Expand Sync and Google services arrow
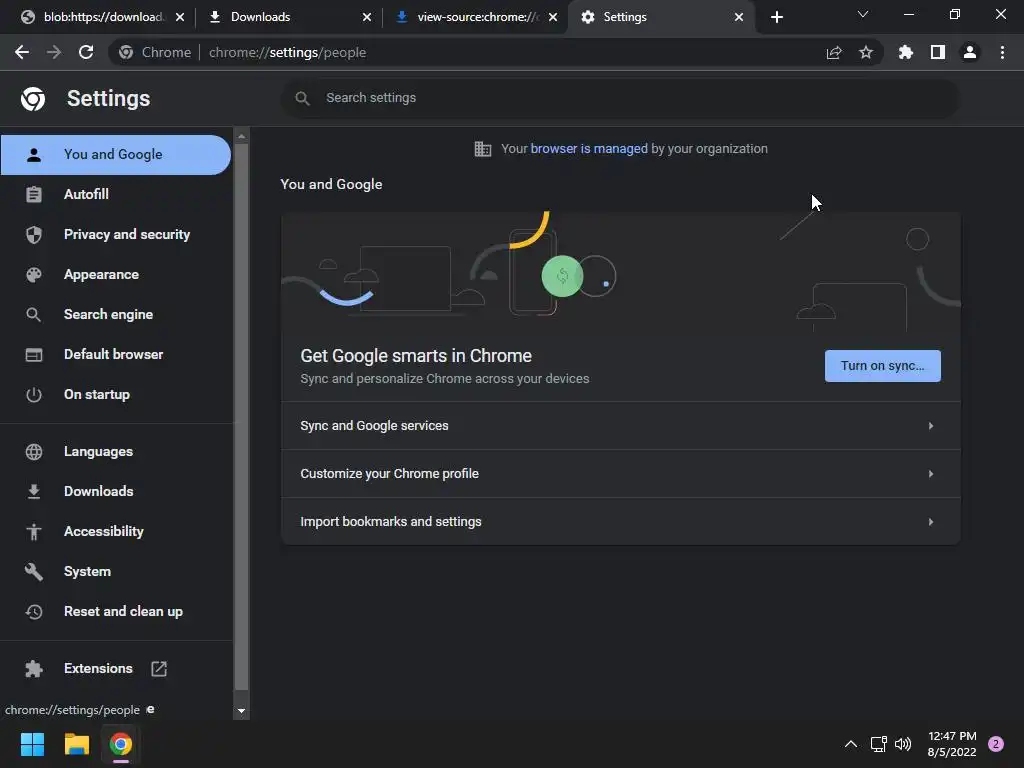Screen dimensions: 1024x768 [x=931, y=426]
